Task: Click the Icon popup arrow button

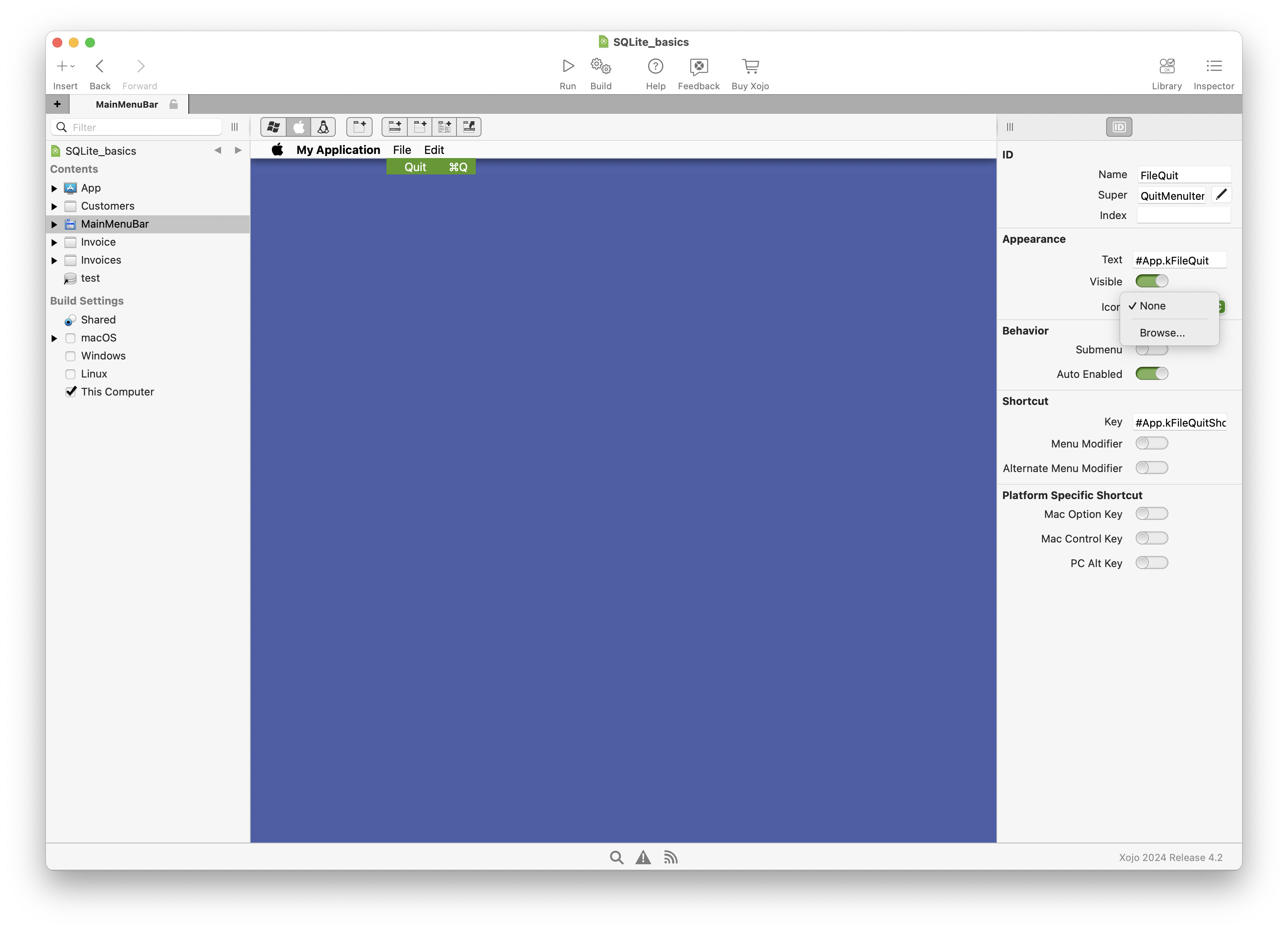Action: coord(1222,307)
